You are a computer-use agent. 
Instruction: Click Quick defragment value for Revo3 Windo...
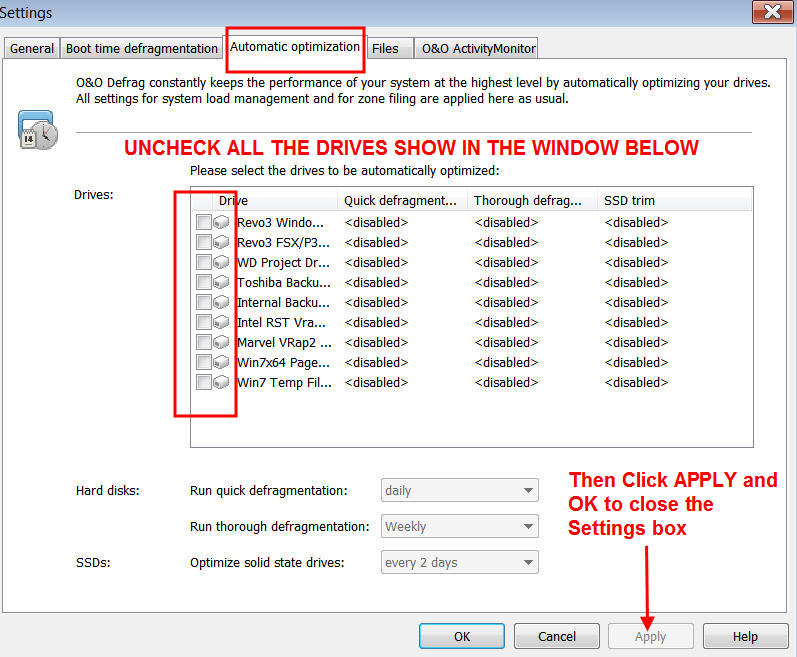(x=376, y=223)
